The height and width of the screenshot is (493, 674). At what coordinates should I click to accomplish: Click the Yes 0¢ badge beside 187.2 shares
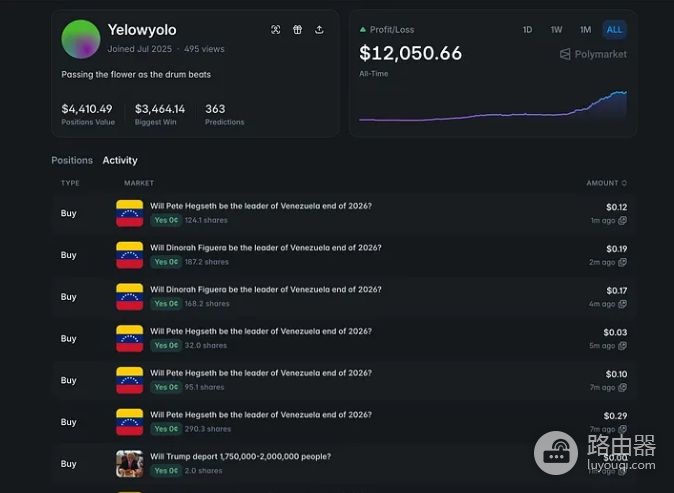point(166,262)
